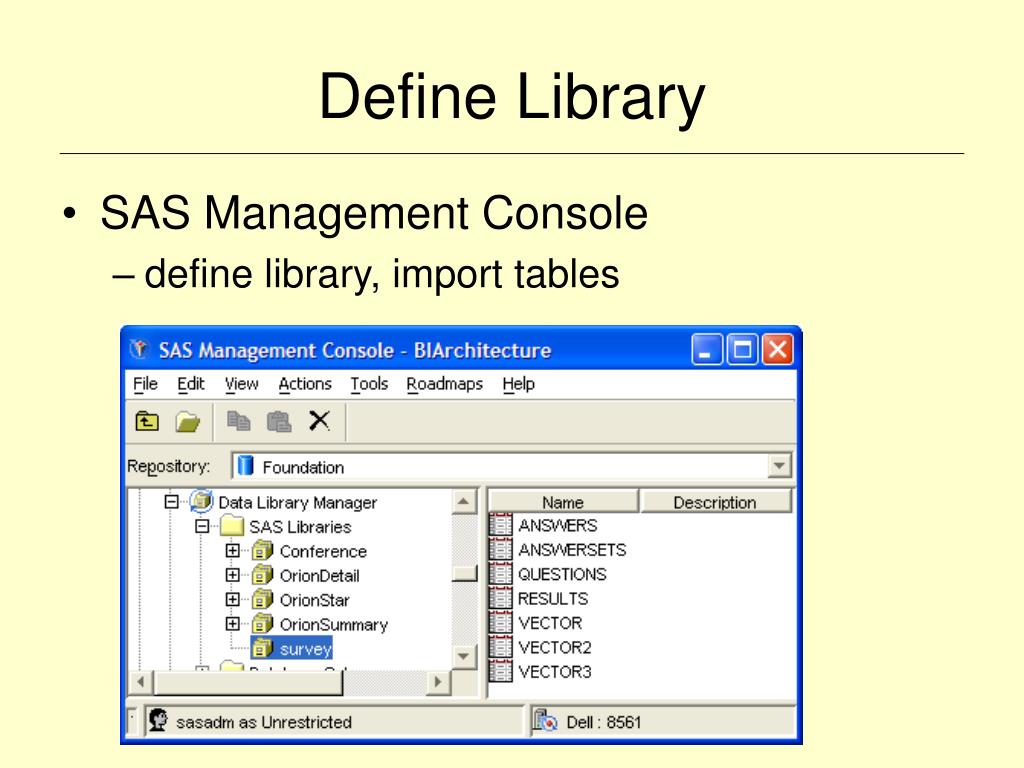
Task: Click the VECTOR table icon
Action: tap(501, 622)
